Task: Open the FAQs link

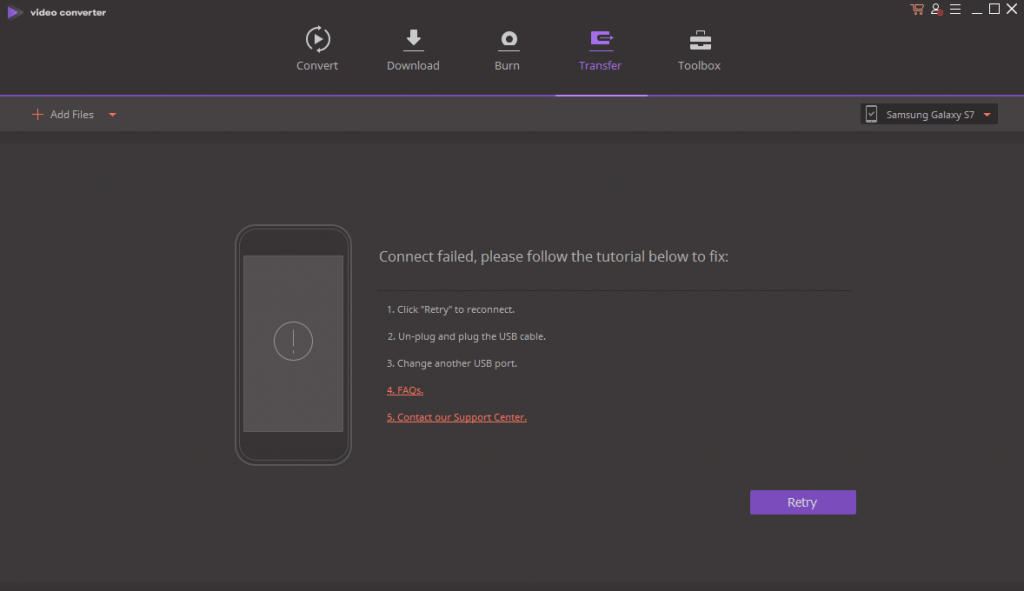Action: point(405,391)
